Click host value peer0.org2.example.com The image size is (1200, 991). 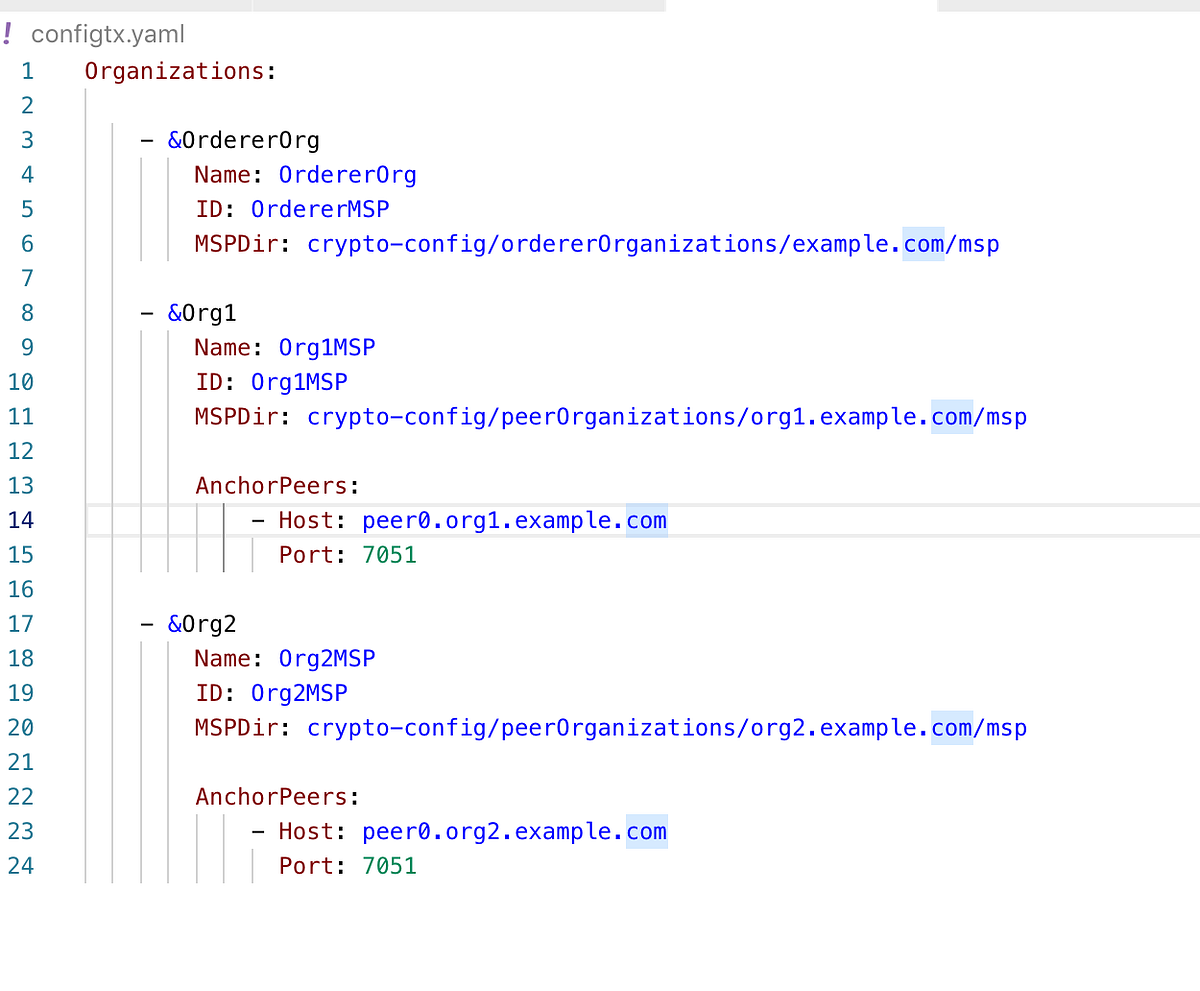click(x=514, y=831)
